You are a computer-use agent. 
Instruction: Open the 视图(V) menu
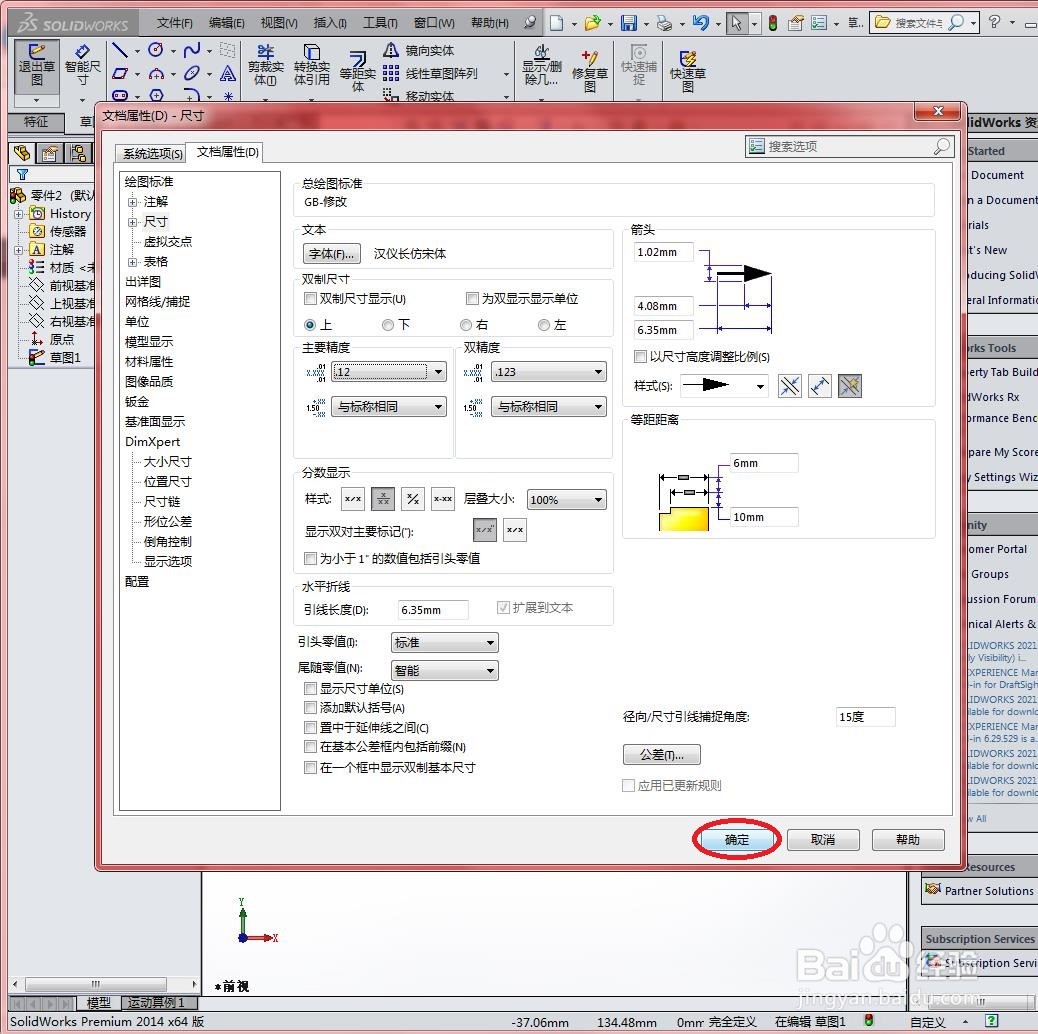tap(279, 23)
